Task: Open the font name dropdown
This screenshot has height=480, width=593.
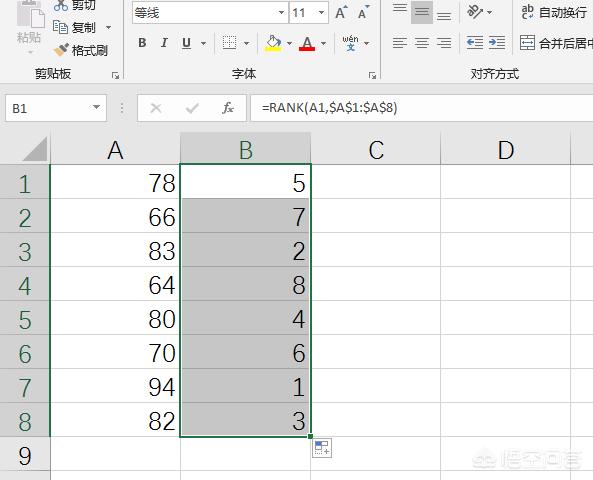Action: pyautogui.click(x=281, y=12)
